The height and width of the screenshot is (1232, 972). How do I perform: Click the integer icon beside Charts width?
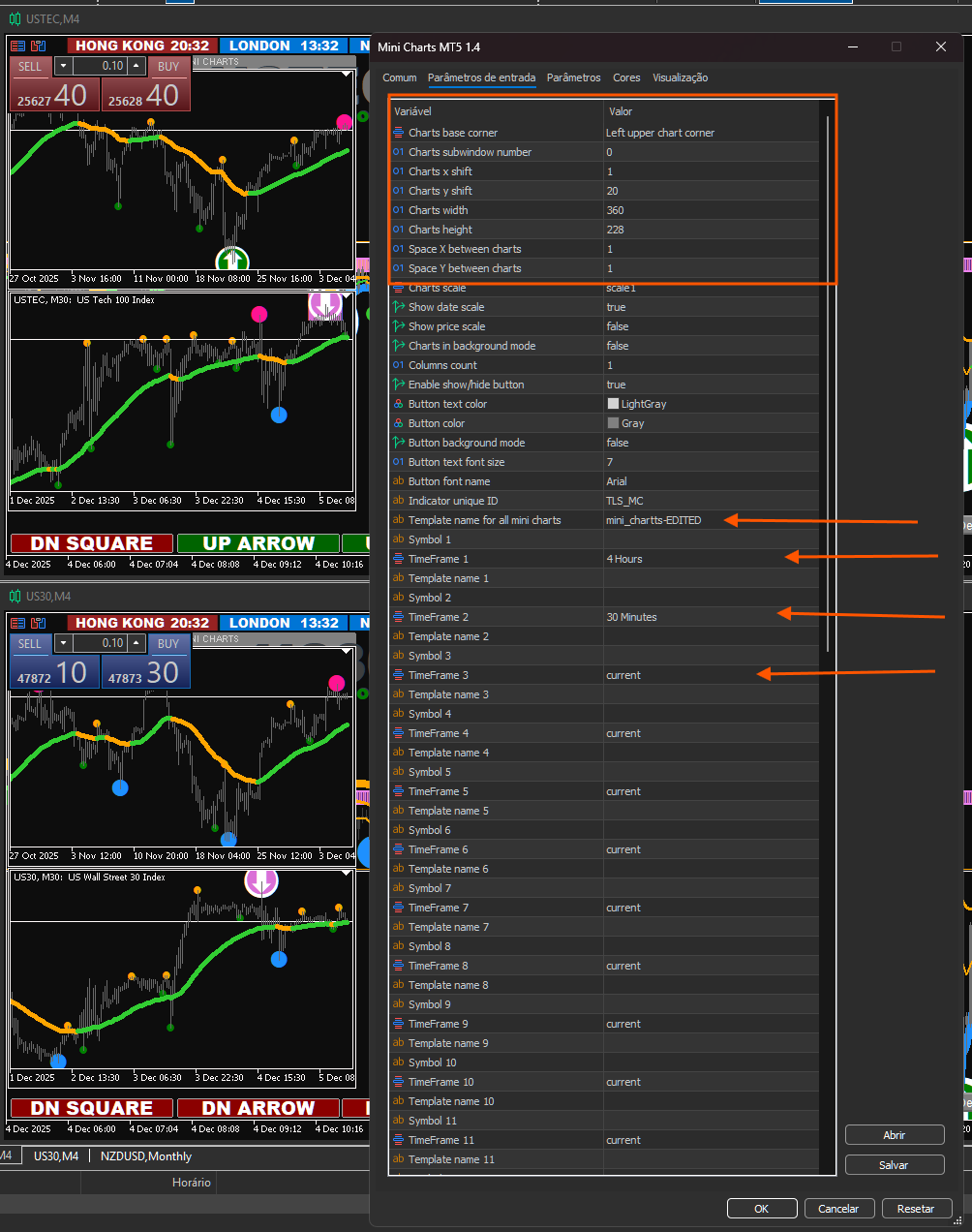click(x=398, y=210)
